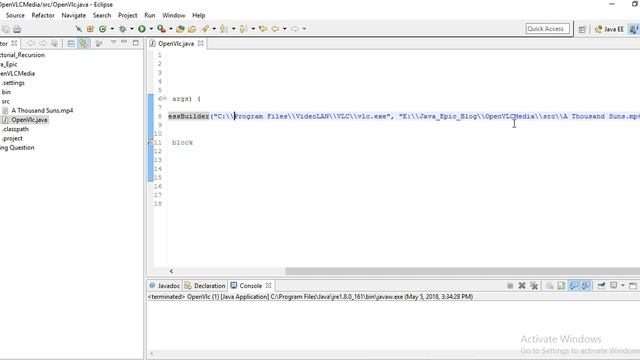Run the program with the green Run button
The image size is (640, 360).
click(142, 29)
